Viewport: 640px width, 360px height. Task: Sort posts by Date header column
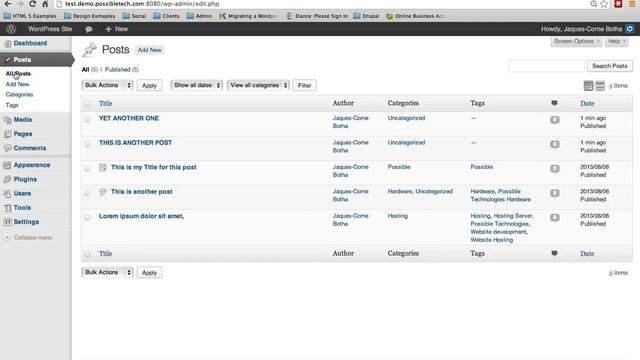tap(587, 103)
